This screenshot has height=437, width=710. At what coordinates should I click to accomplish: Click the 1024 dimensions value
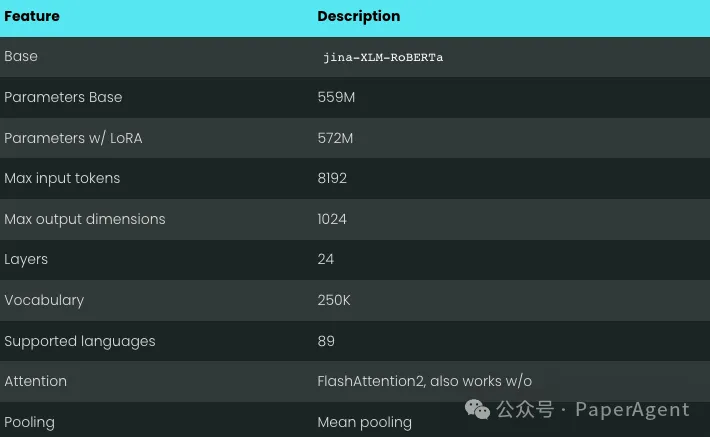point(332,219)
